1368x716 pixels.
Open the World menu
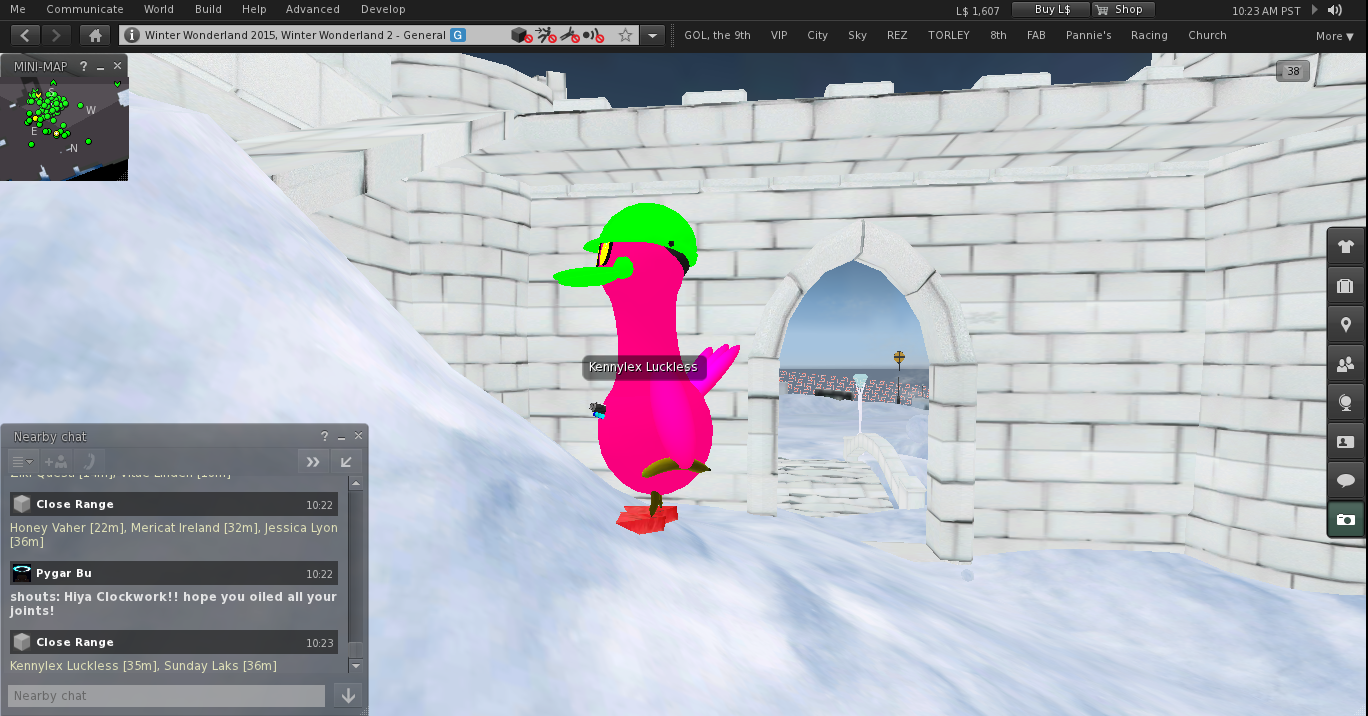[159, 9]
